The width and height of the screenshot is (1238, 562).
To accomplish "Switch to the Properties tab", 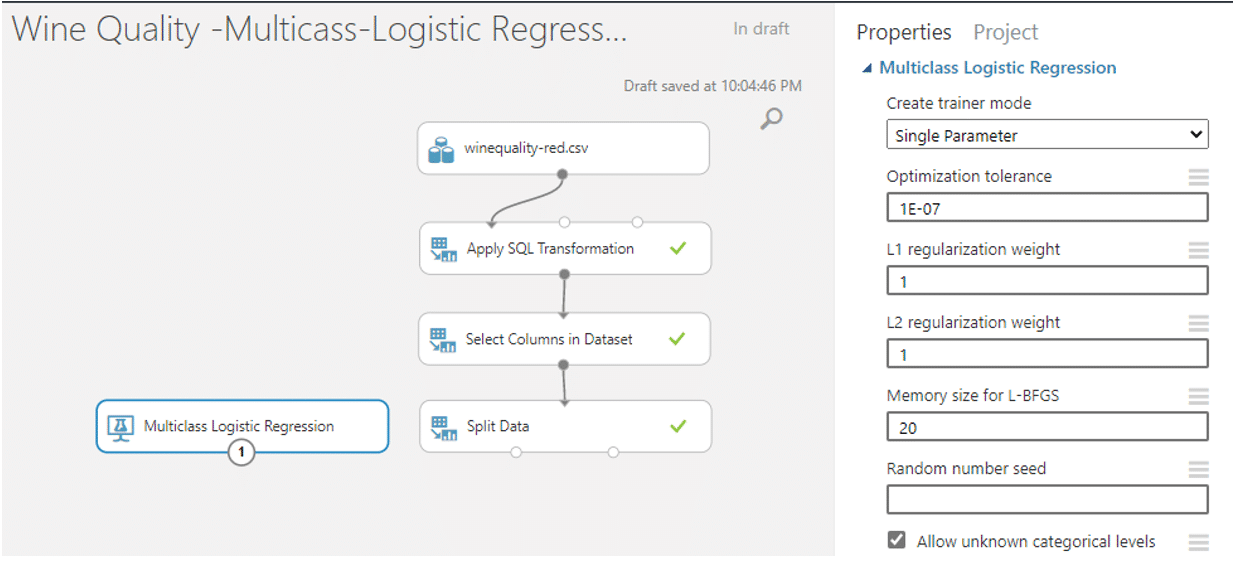I will click(x=903, y=32).
